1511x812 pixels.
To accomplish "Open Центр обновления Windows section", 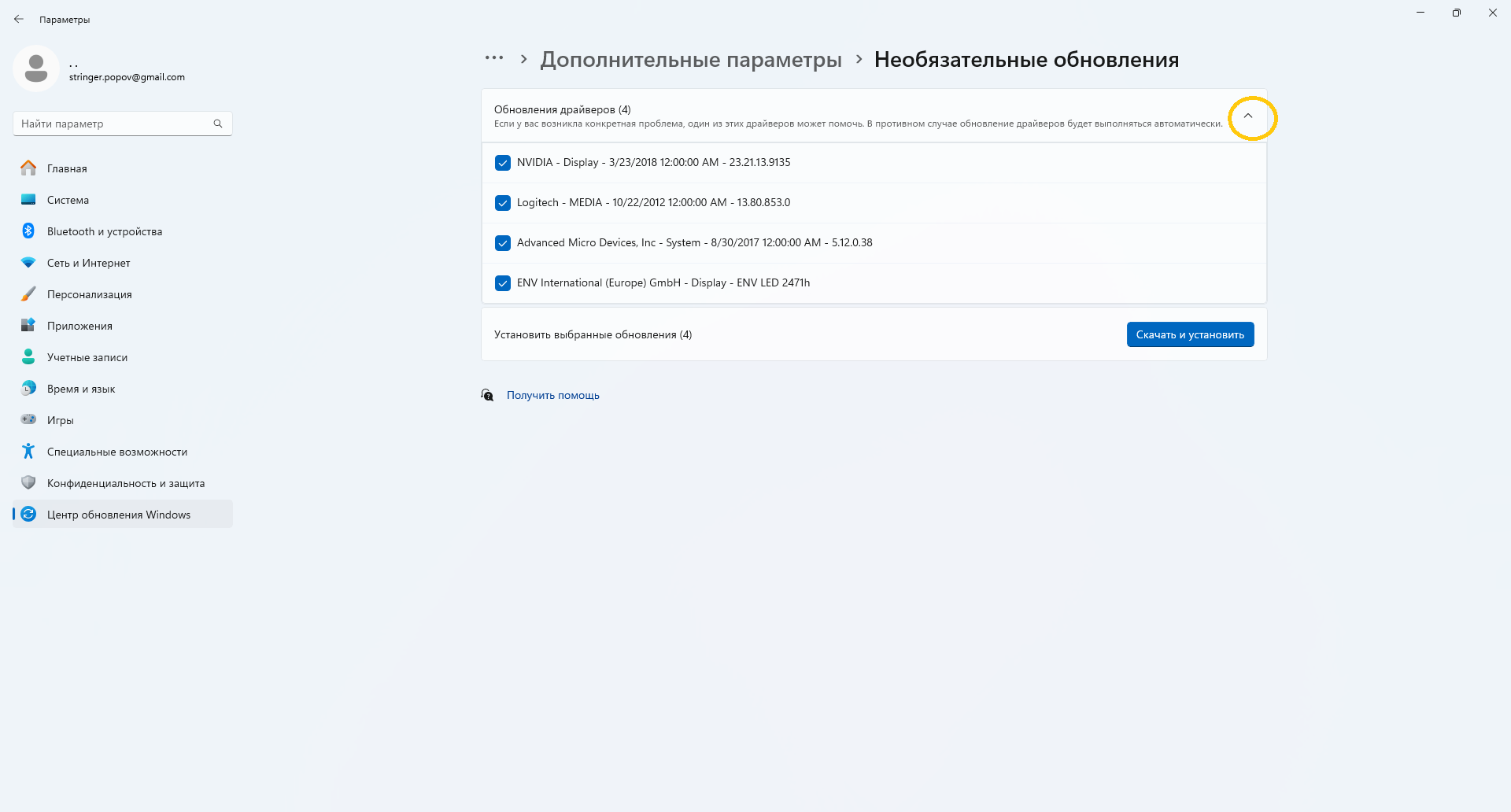I will tap(118, 515).
